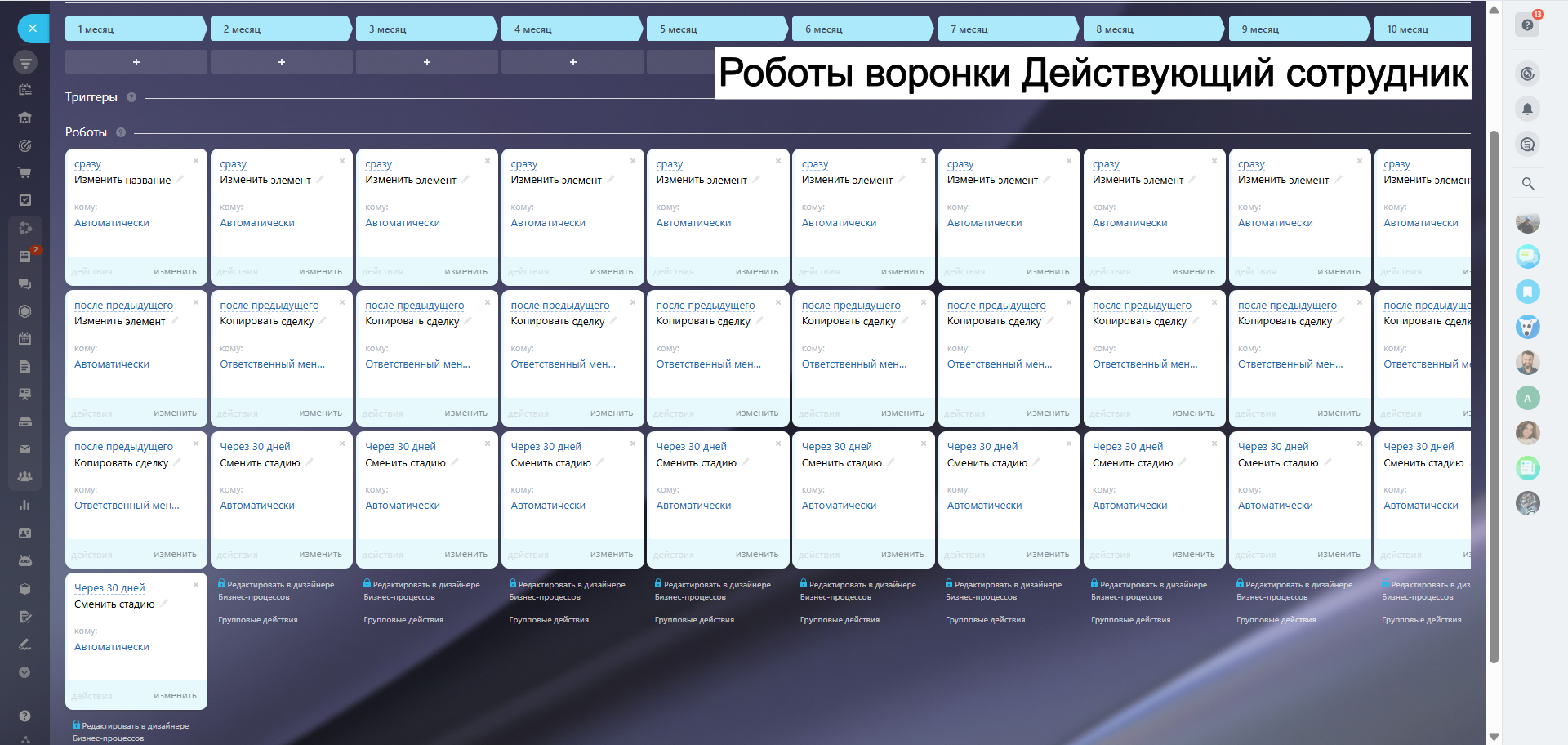Open сразу delay on Изменить название robot
Viewport: 1568px width, 745px height.
(87, 164)
